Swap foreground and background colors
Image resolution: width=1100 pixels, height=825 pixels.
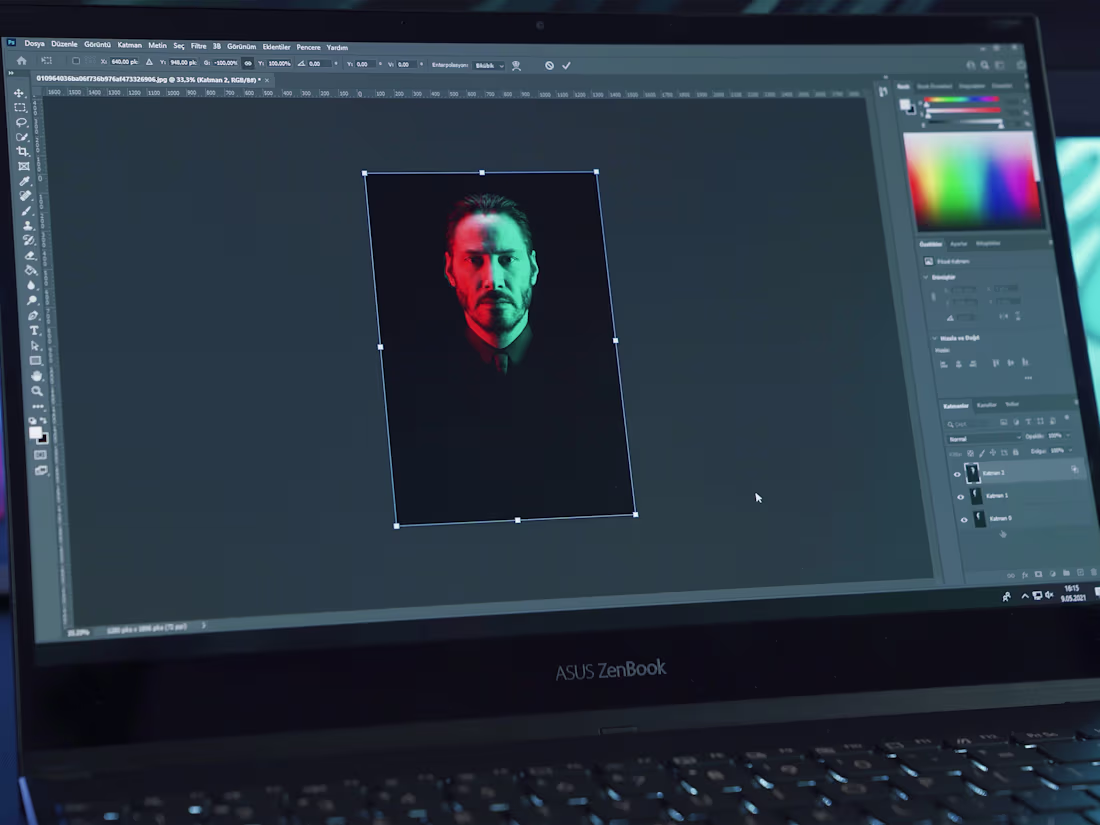[43, 420]
